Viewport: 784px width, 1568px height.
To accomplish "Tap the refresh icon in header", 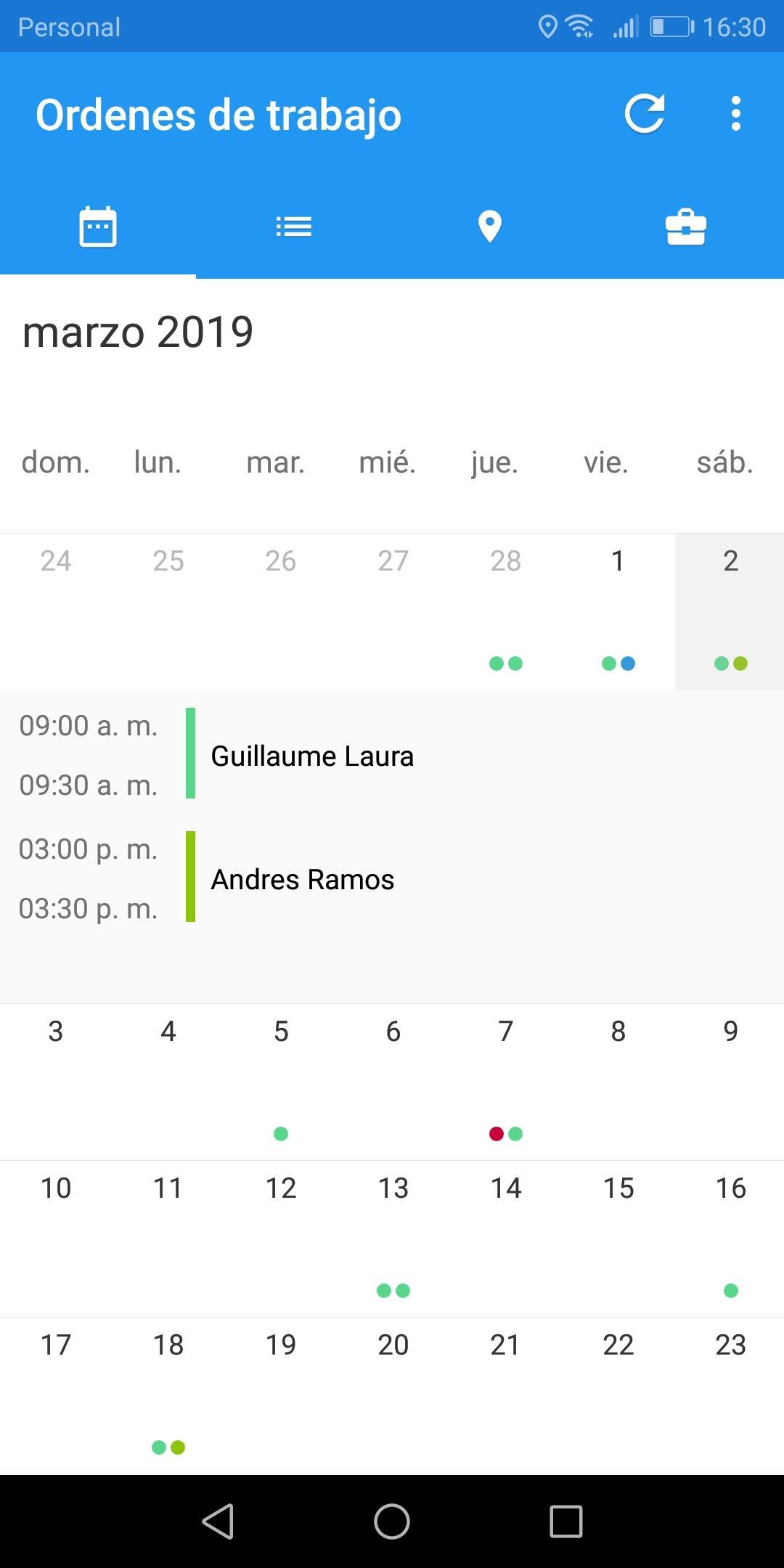I will (x=645, y=114).
